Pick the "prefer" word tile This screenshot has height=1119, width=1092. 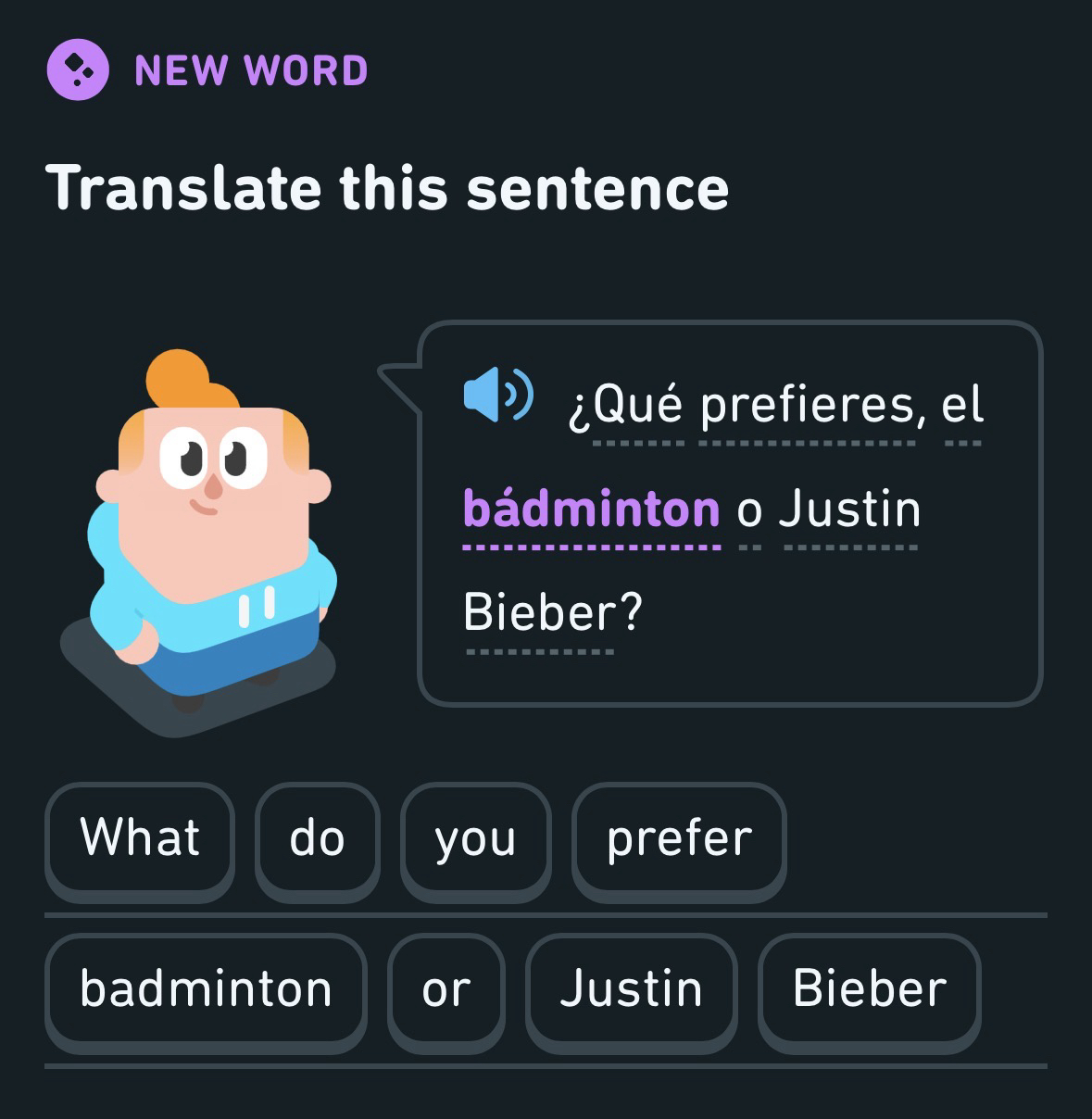[679, 837]
